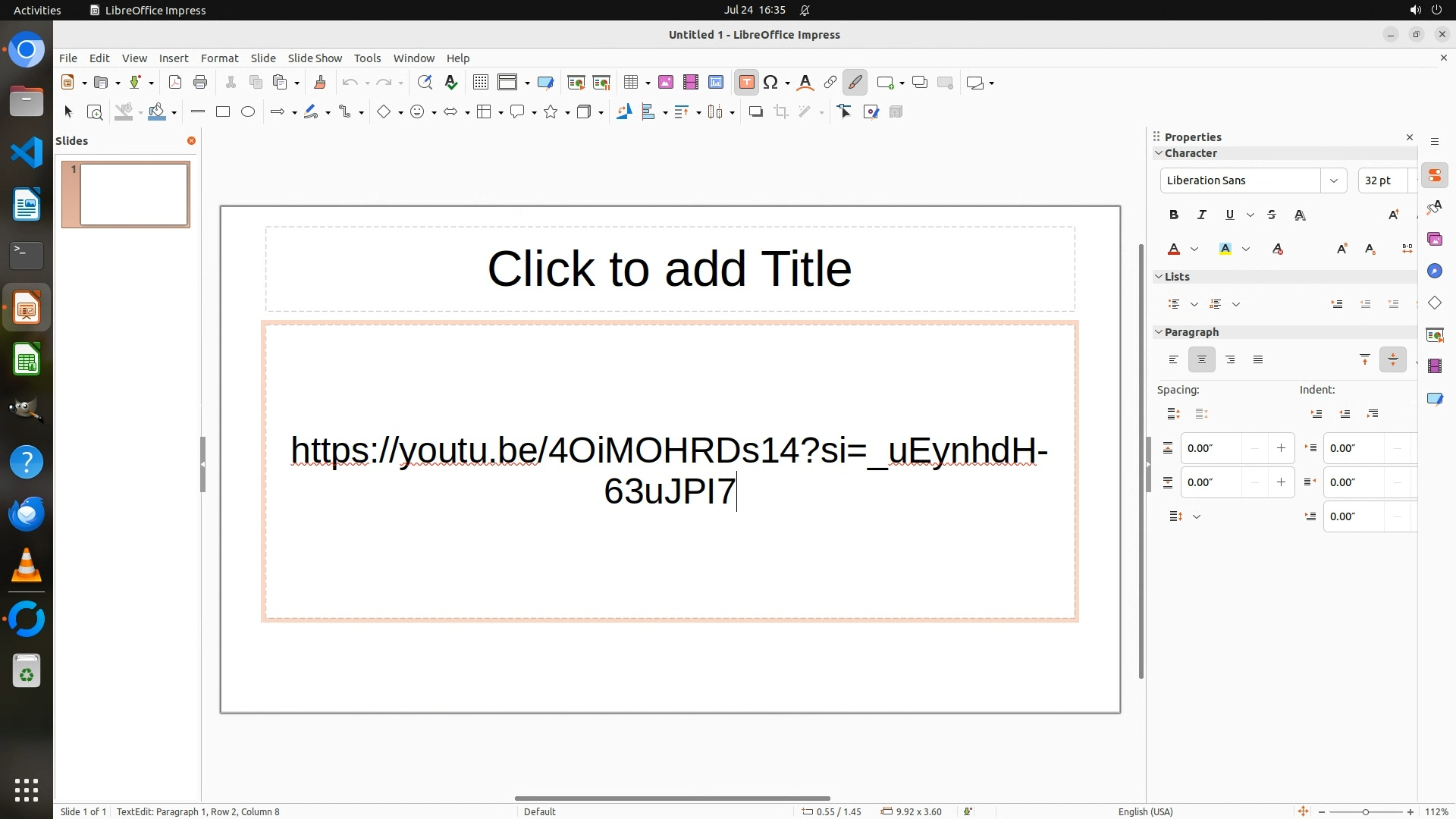Click the Export as PDF icon

point(175,83)
